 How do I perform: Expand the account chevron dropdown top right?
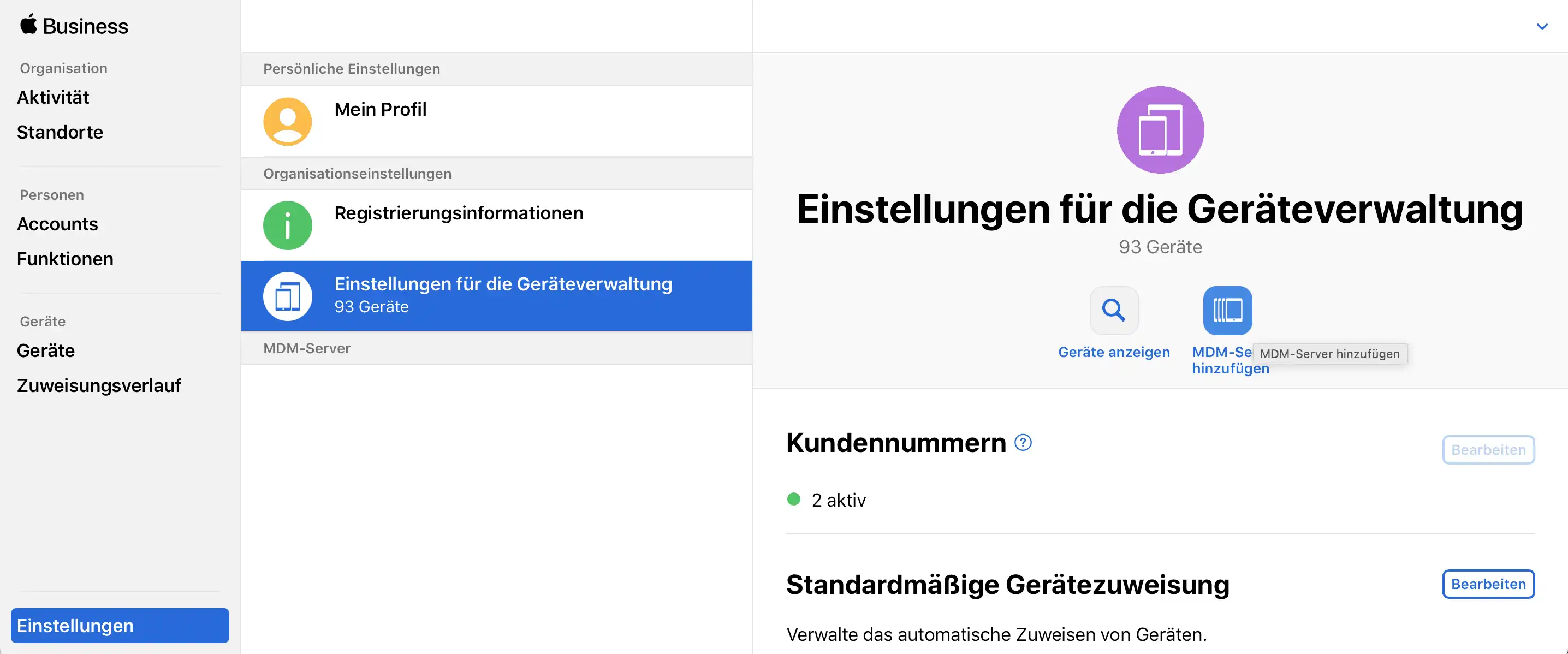tap(1542, 27)
